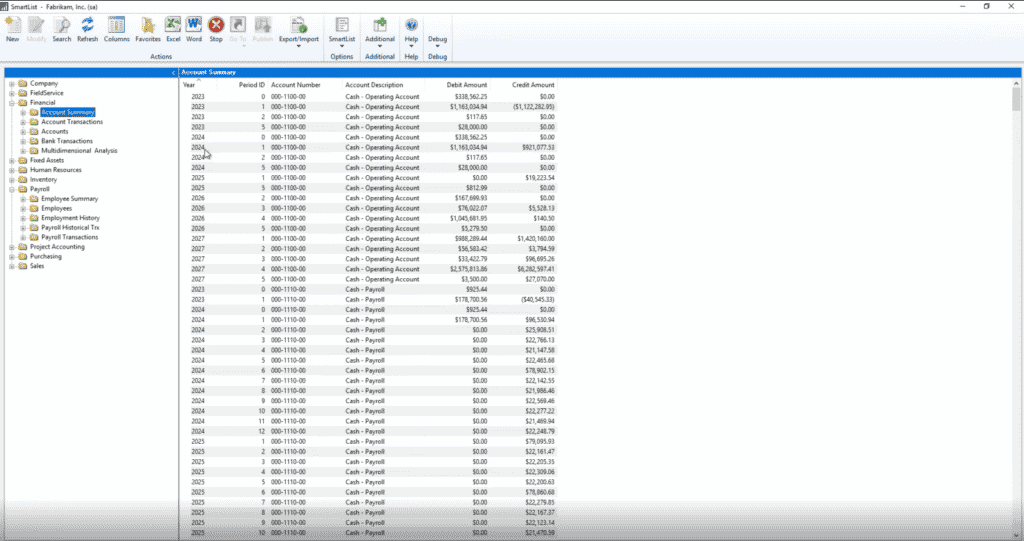Select the Account Transactions folder
Image resolution: width=1024 pixels, height=541 pixels.
coord(74,122)
